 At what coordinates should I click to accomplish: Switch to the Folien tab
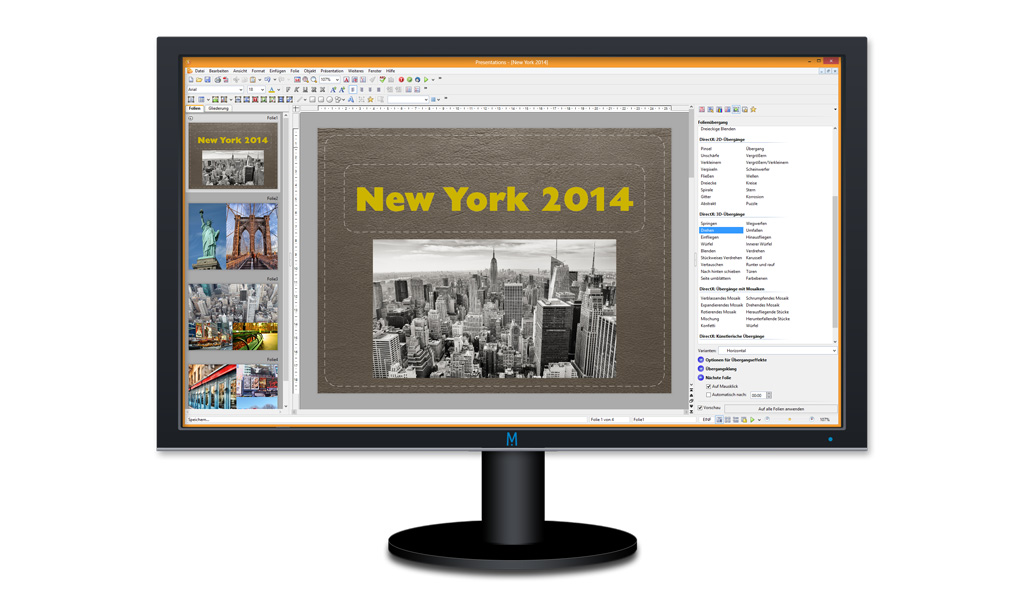coord(195,108)
